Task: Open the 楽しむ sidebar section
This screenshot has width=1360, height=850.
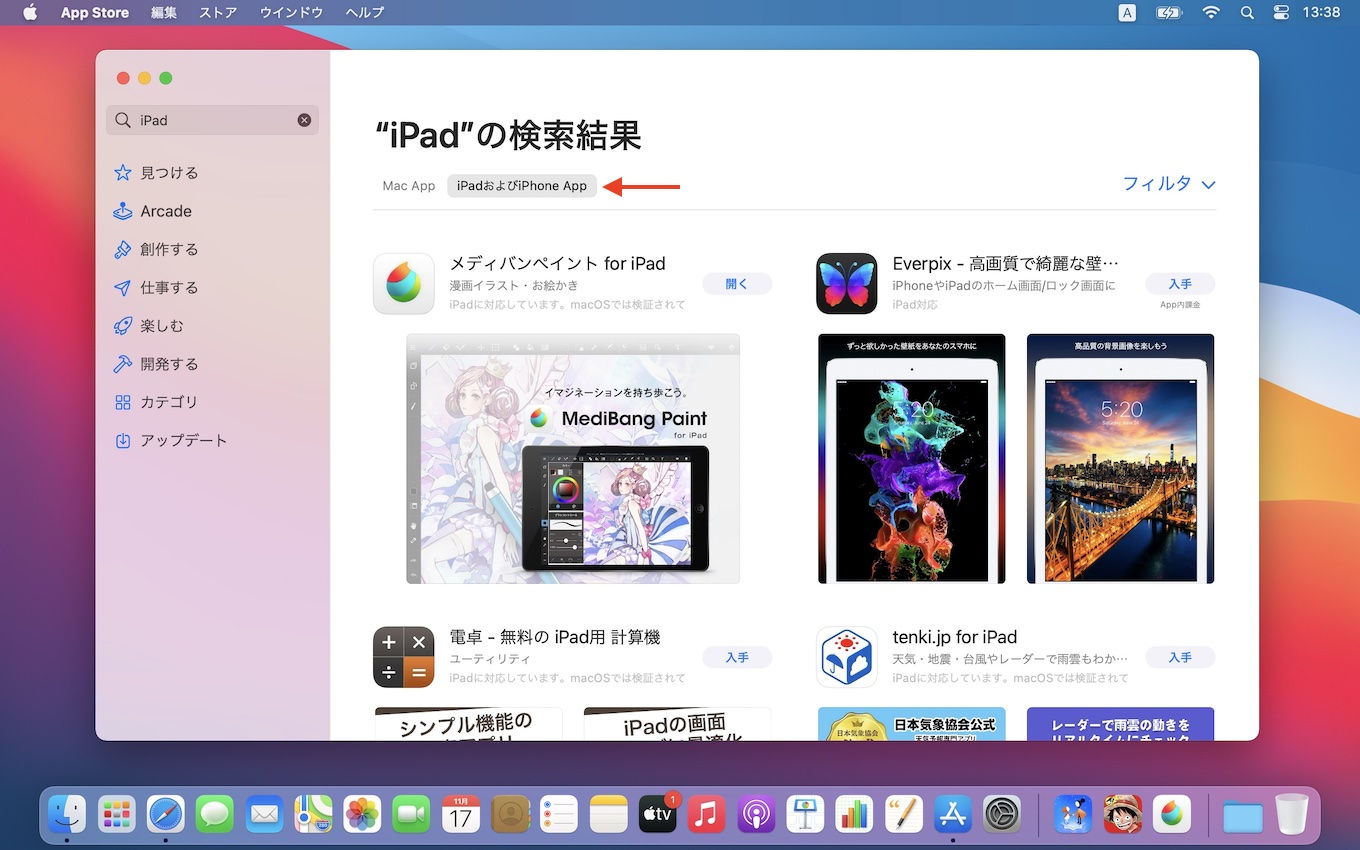Action: pos(149,326)
